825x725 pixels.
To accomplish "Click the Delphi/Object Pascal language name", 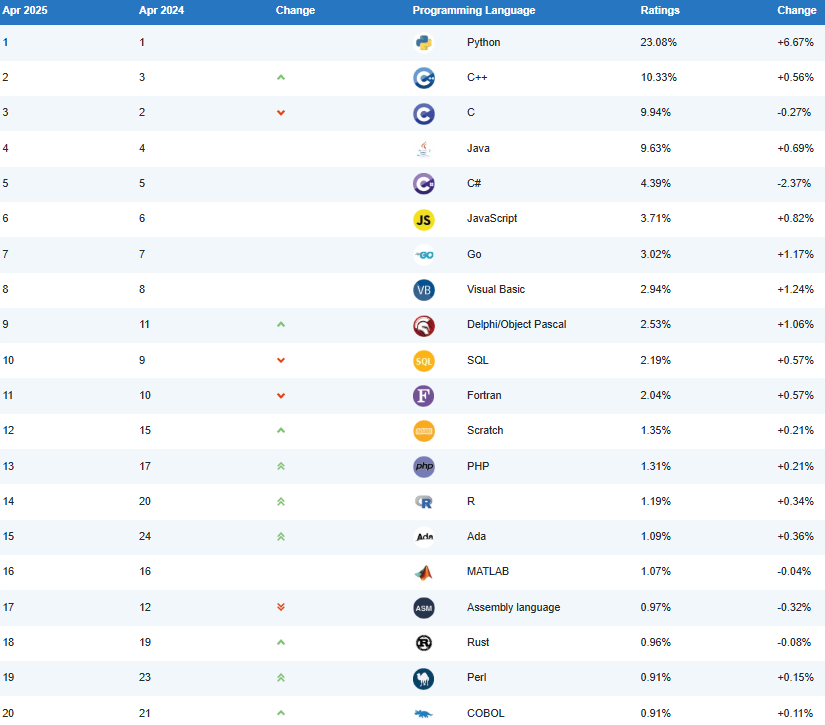I will [516, 324].
